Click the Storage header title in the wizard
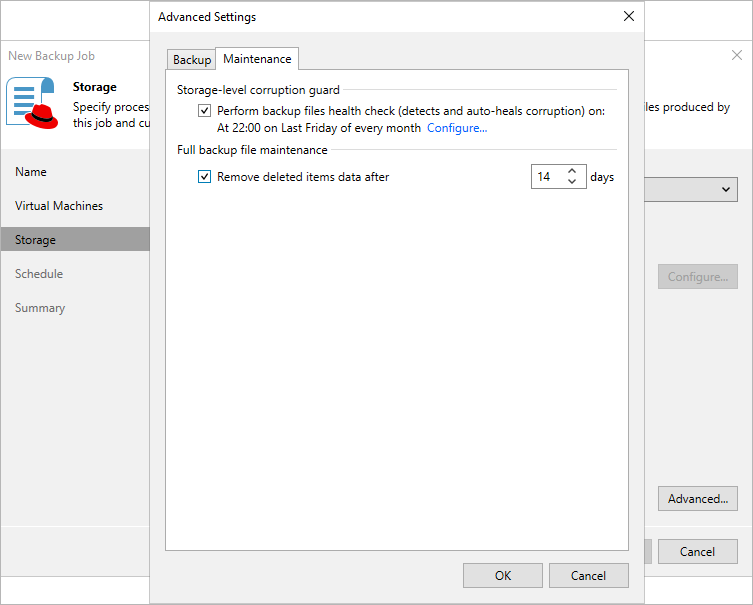The image size is (753, 605). point(95,87)
